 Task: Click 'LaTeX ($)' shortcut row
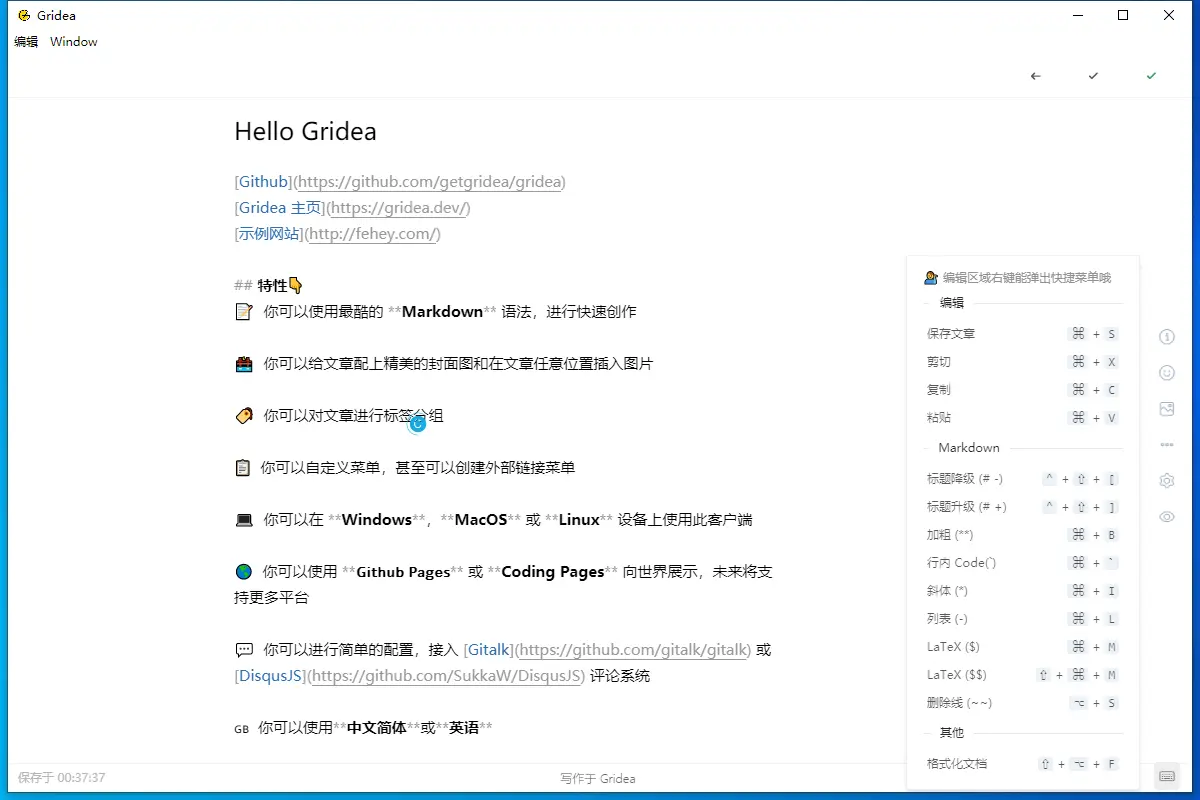click(x=1022, y=647)
